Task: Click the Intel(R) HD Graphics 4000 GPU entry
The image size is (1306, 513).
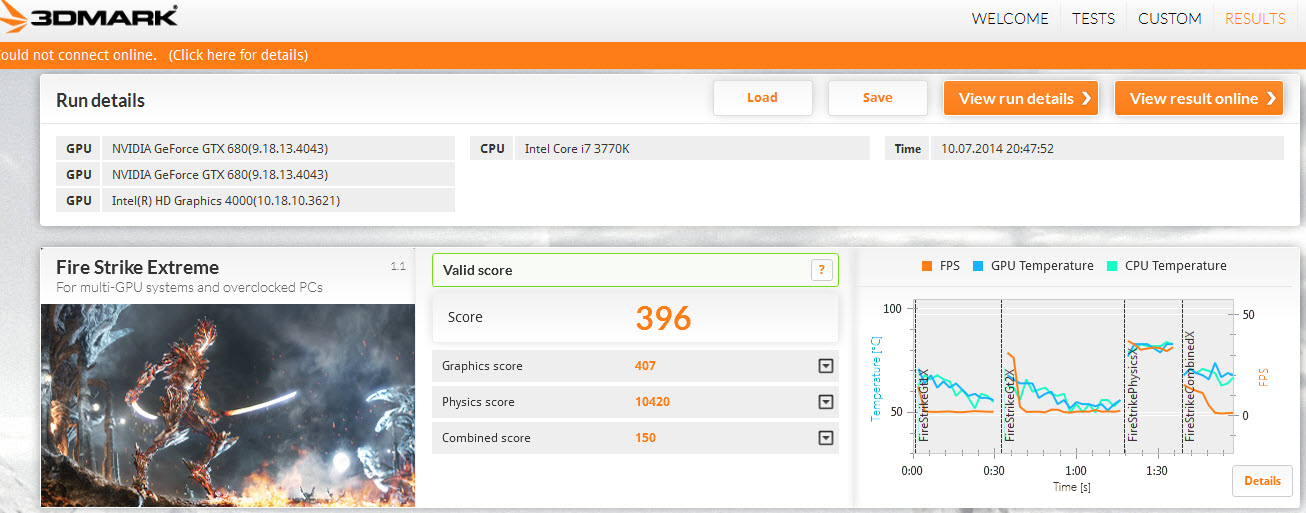Action: pos(278,200)
